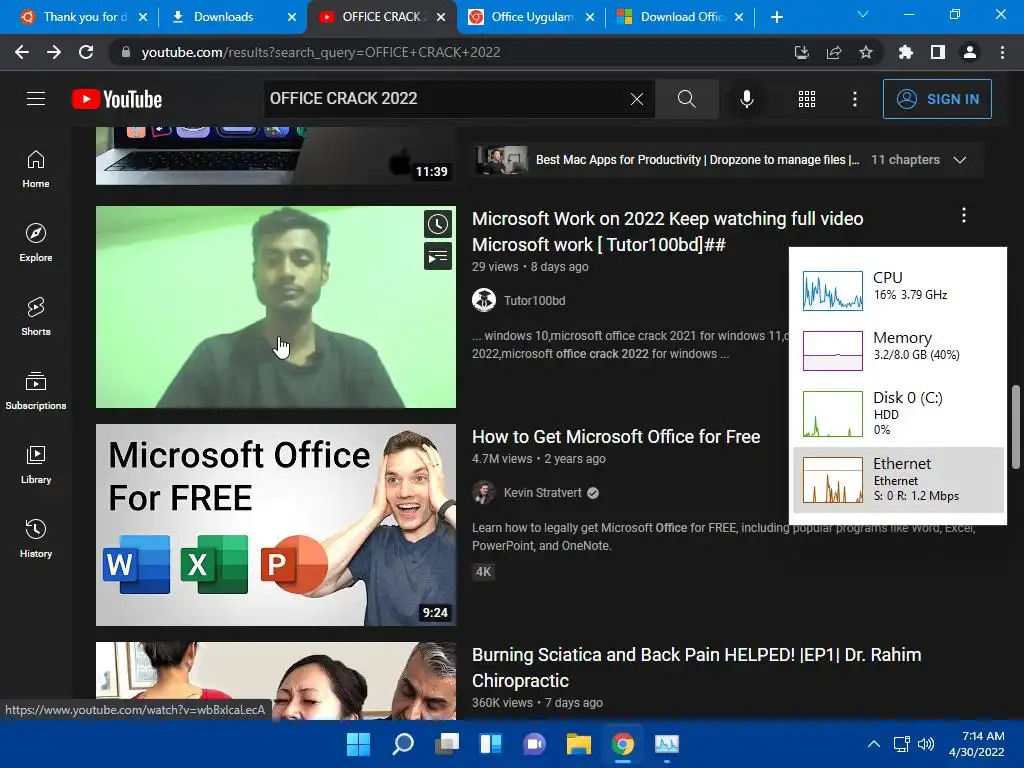Click in the YouTube search input field
The image size is (1024, 768).
click(444, 99)
